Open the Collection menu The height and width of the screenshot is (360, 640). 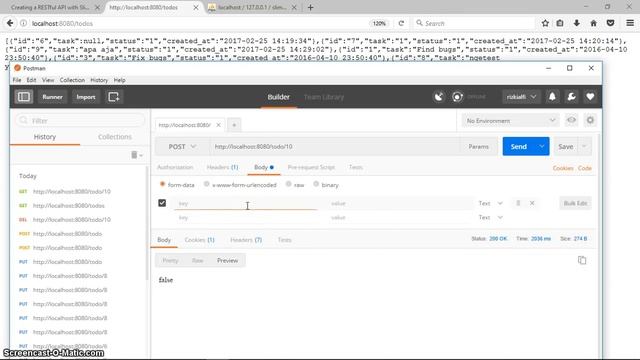(x=72, y=80)
